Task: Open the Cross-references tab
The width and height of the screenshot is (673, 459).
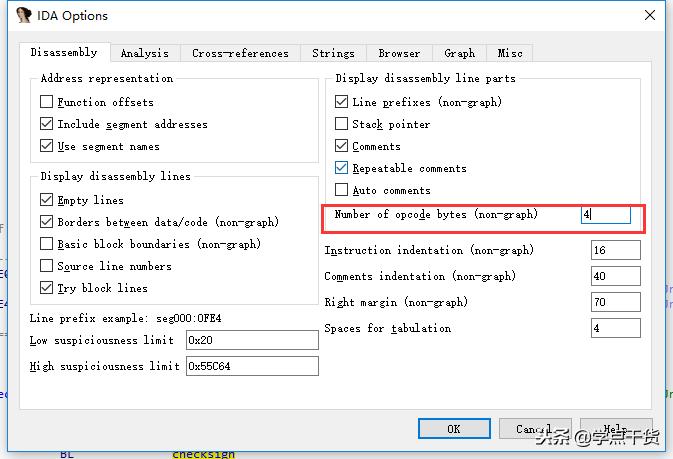Action: (240, 54)
